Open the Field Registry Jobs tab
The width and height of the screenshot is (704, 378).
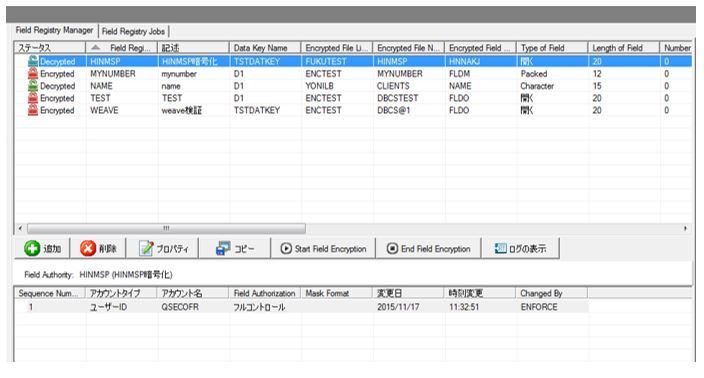[x=133, y=31]
